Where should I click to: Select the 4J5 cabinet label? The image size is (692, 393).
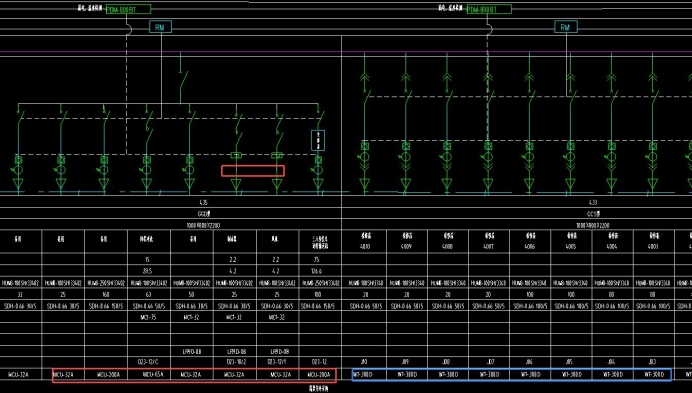[x=203, y=203]
